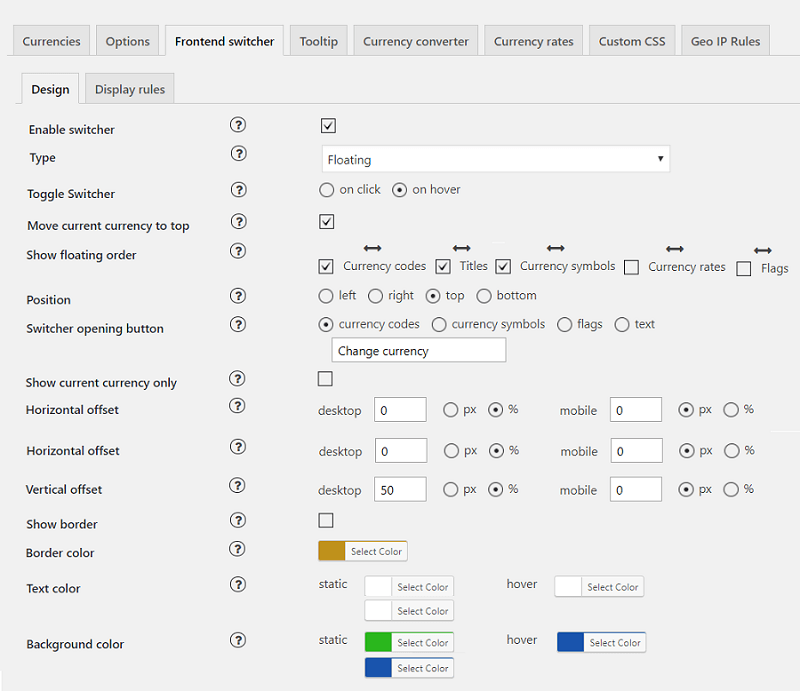Click the blue hover background color swatch
Viewport: 800px width, 691px height.
(x=570, y=642)
